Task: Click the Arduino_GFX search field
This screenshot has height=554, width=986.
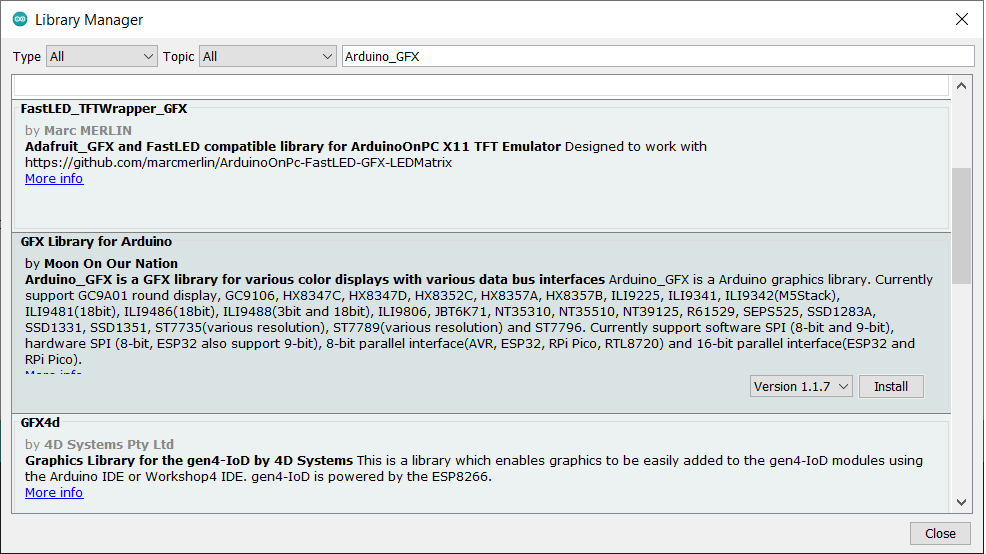Action: pos(658,57)
